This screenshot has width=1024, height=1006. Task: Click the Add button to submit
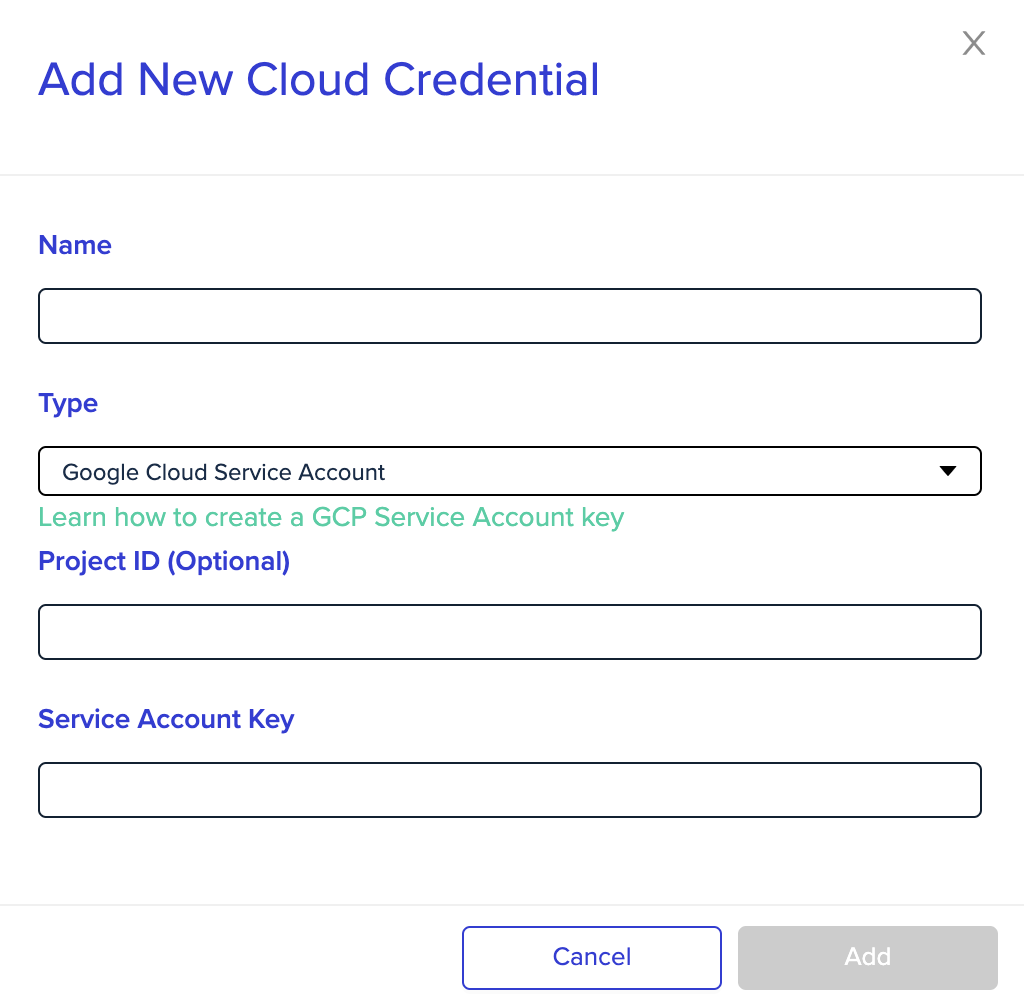867,957
